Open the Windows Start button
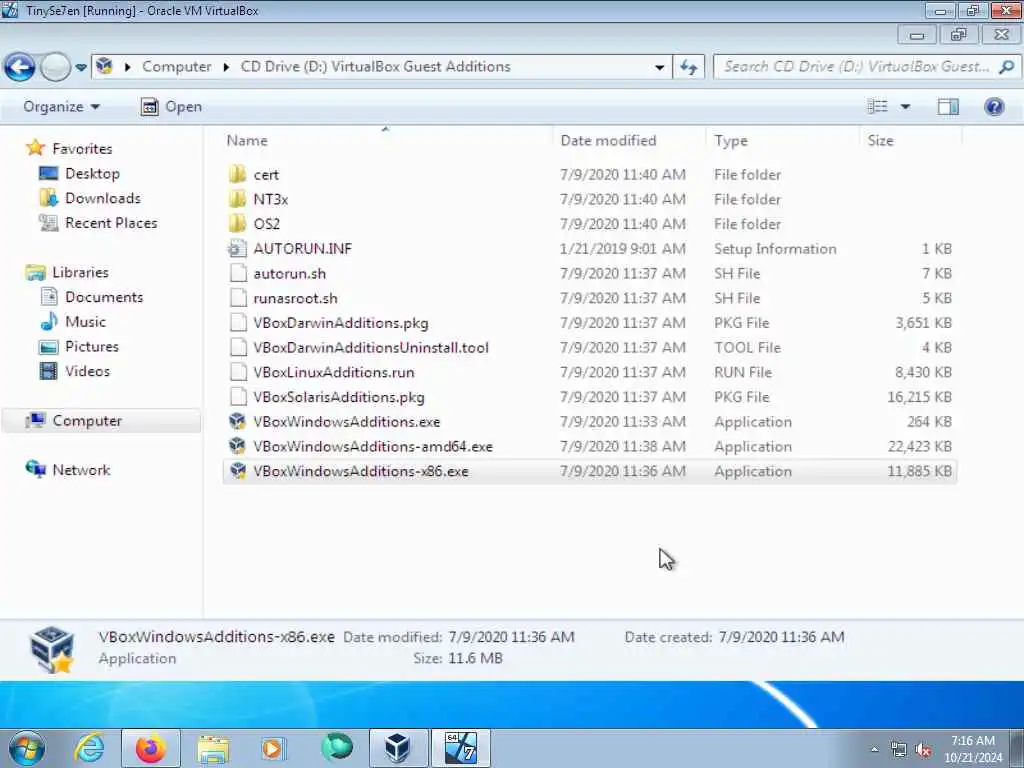 [27, 748]
